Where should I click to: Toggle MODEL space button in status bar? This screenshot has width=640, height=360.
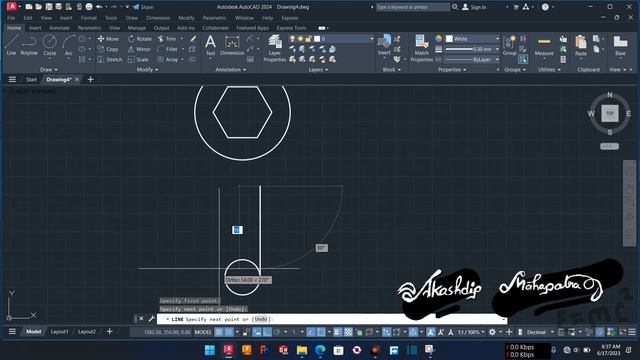[203, 332]
